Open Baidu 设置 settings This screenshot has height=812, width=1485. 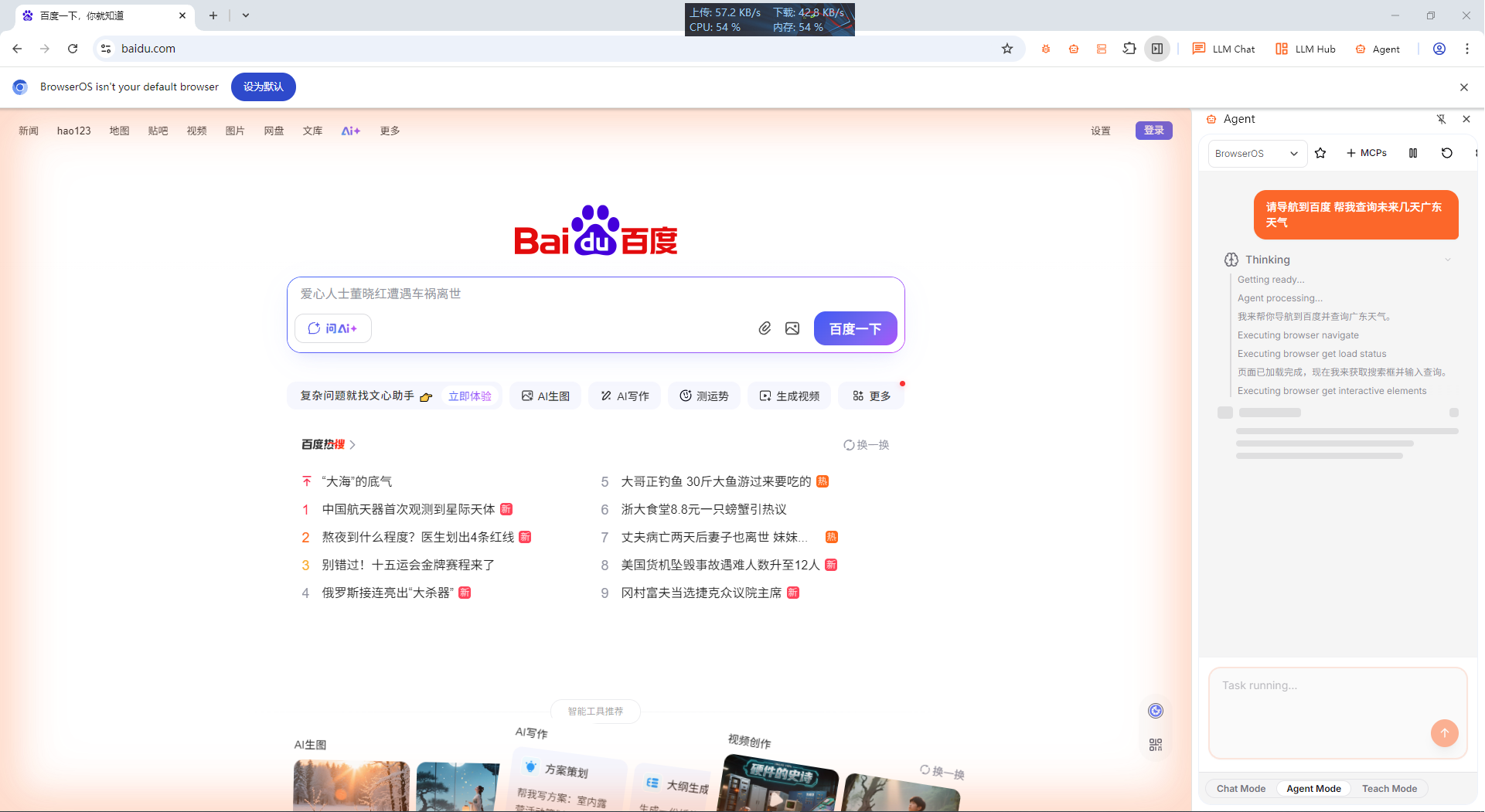[x=1101, y=131]
